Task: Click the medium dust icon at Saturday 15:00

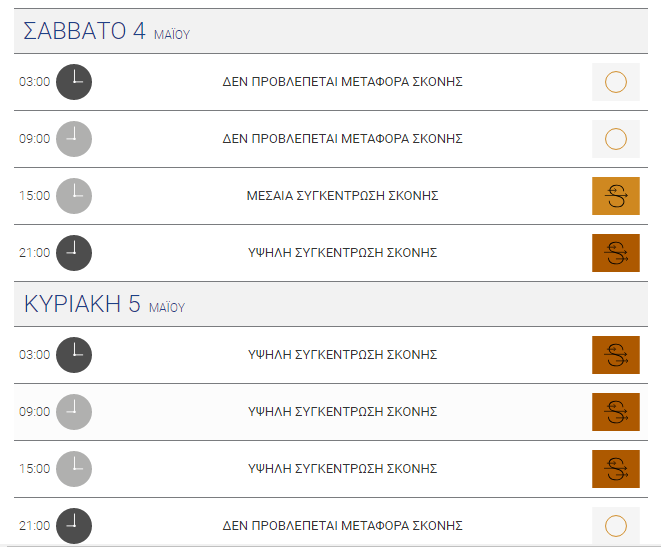Action: pyautogui.click(x=616, y=196)
